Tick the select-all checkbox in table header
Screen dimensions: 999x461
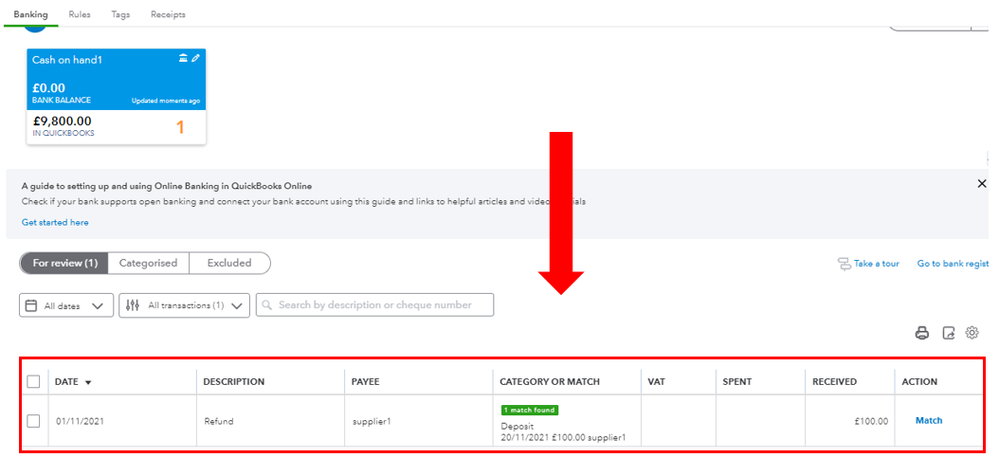[x=34, y=381]
